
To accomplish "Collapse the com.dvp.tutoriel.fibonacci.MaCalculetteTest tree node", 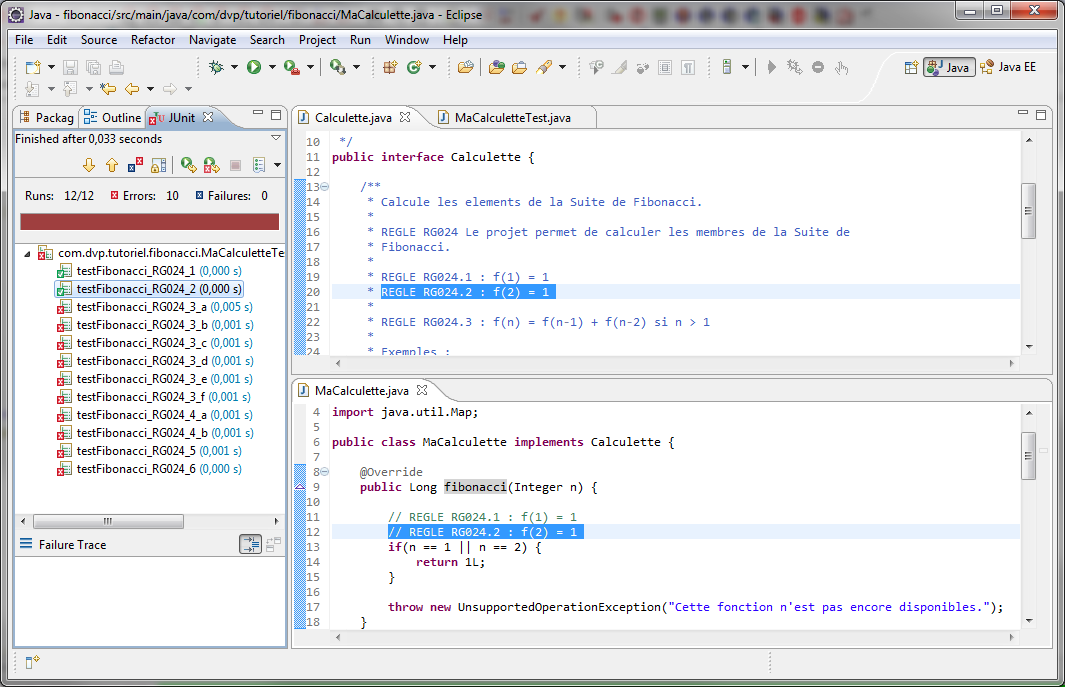I will point(26,253).
